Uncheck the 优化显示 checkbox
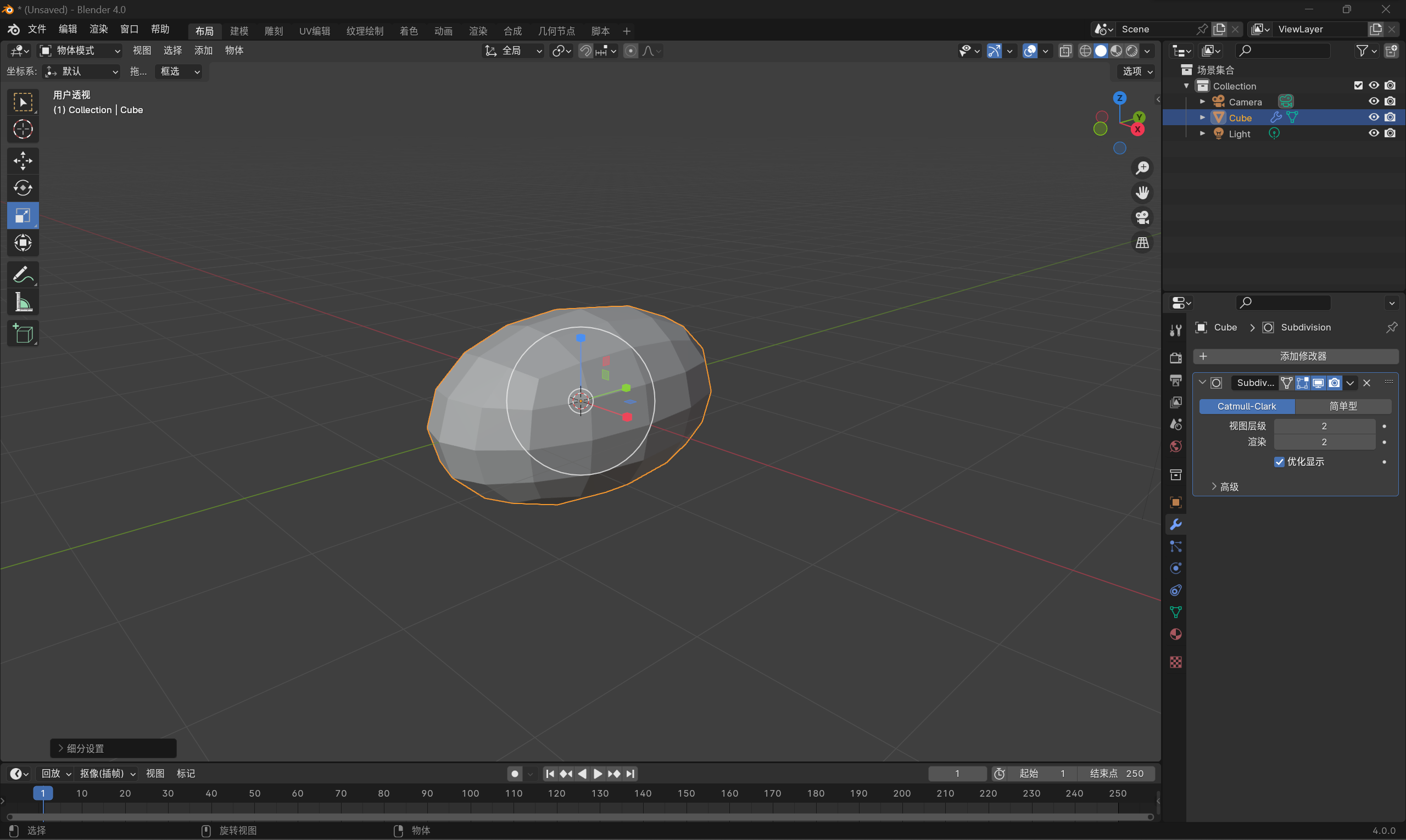Screen dimensions: 1406x840 [1279, 462]
